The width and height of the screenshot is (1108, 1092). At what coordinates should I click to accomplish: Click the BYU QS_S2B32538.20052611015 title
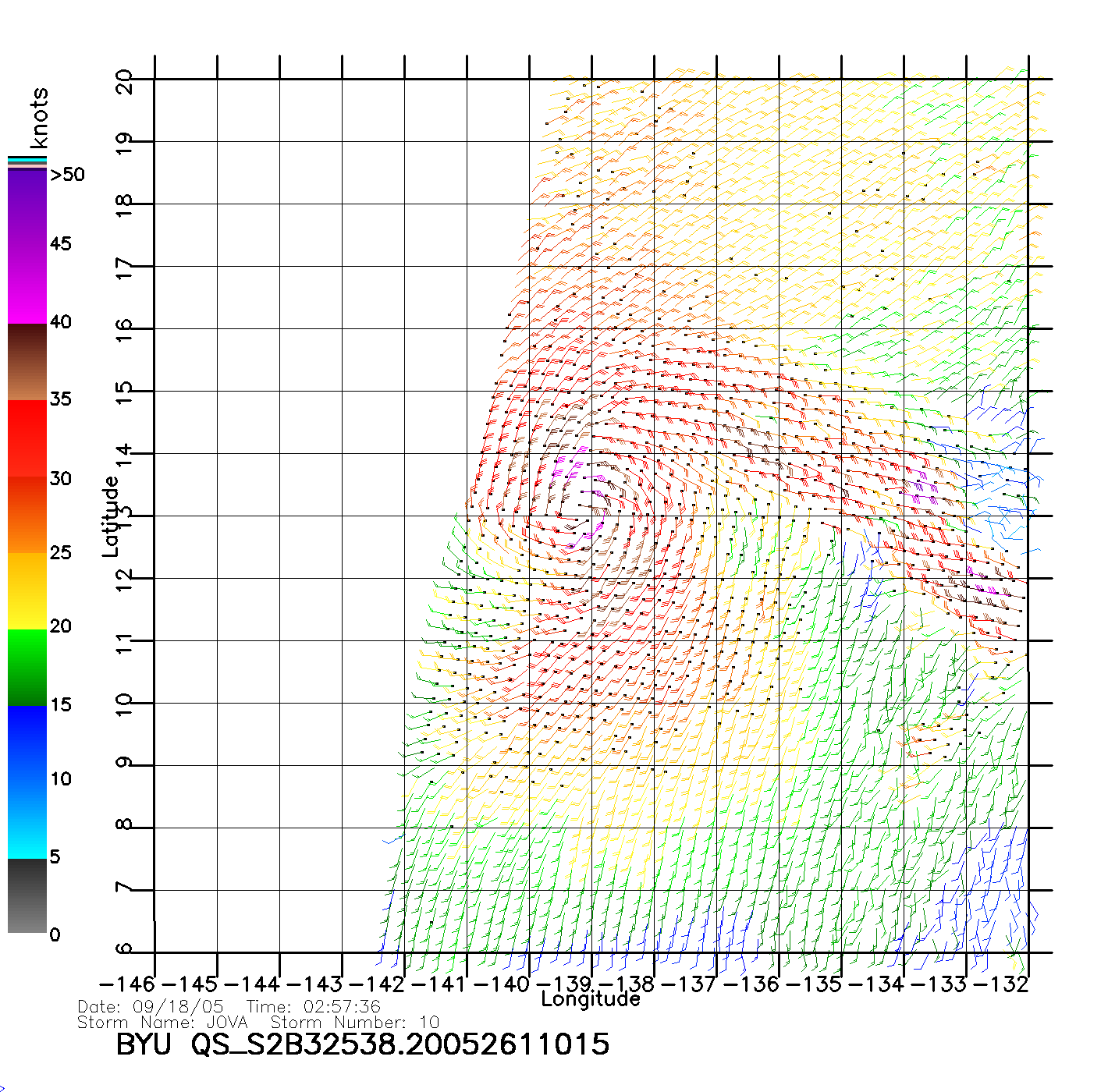click(x=362, y=1044)
